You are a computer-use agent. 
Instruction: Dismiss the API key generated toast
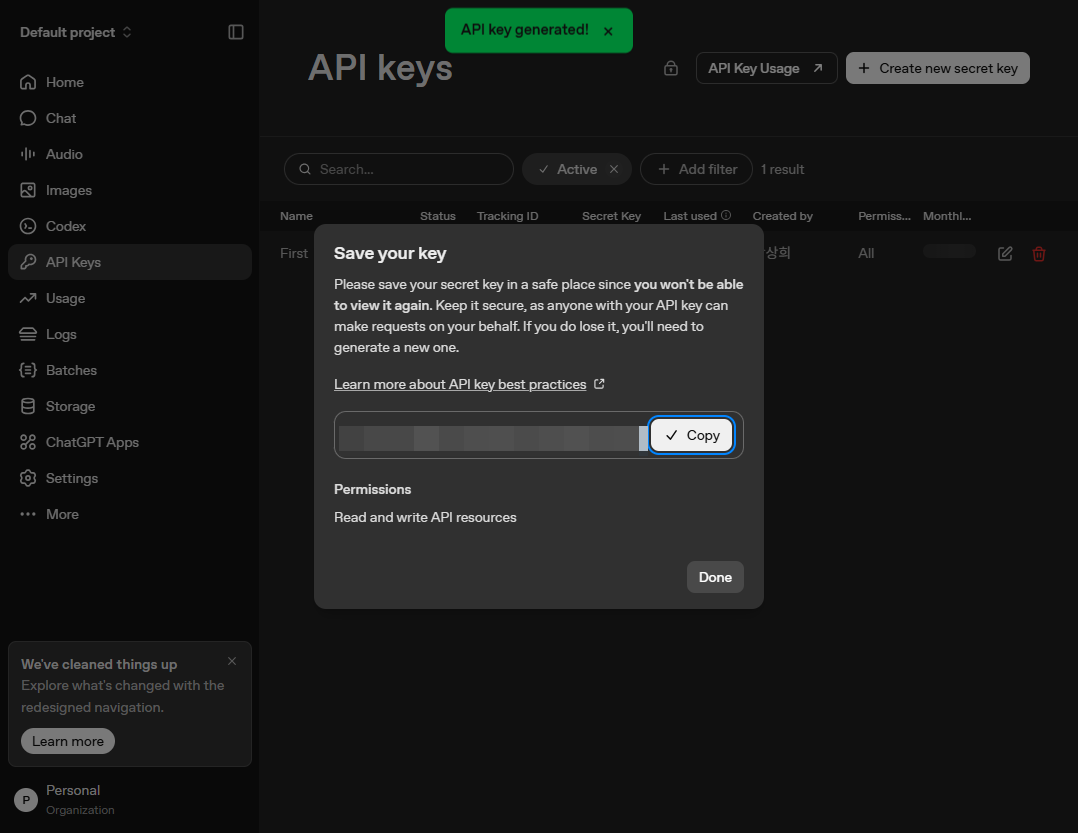tap(608, 31)
